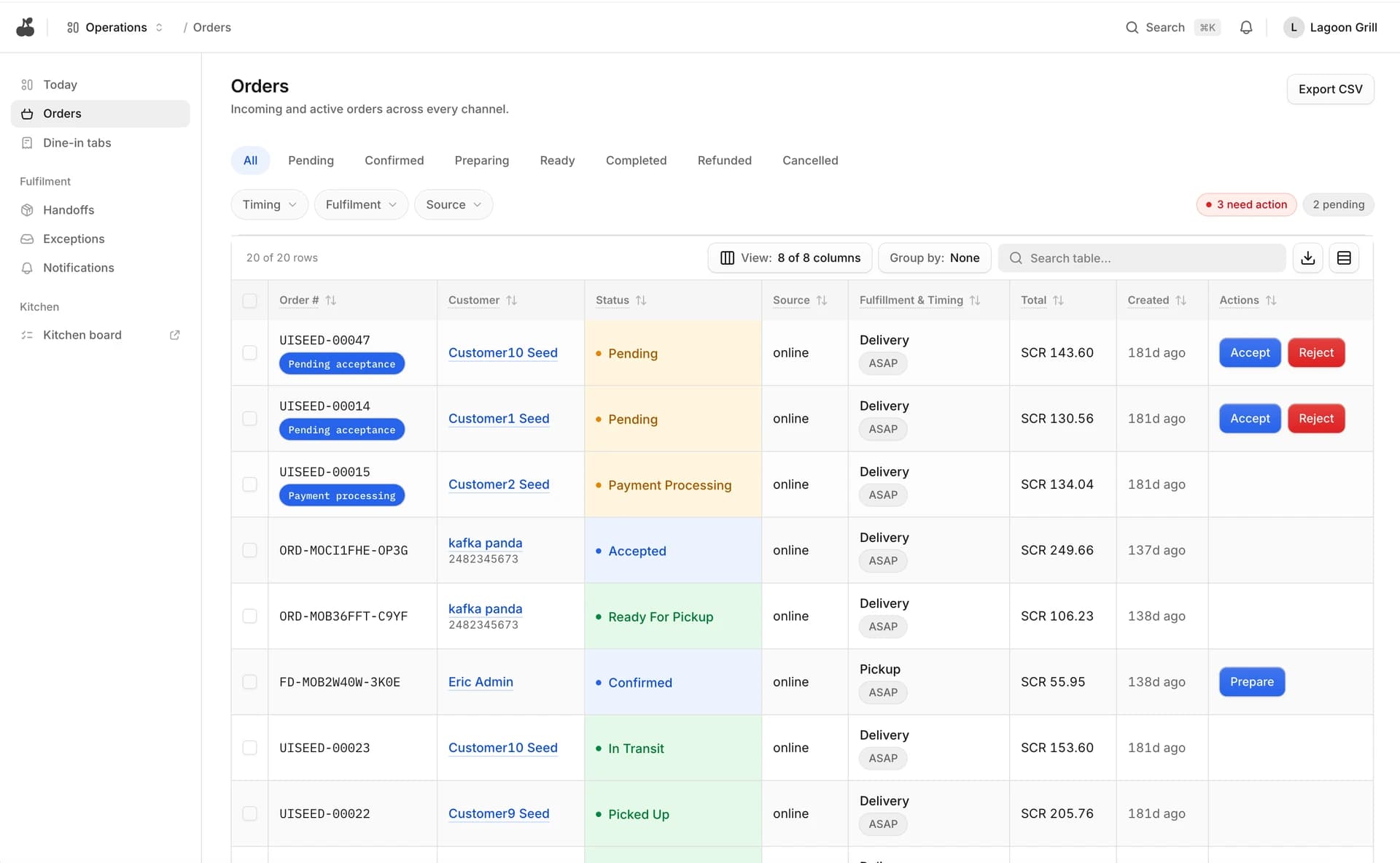Click the L avatar for Lagoon Grill
The width and height of the screenshot is (1400, 863).
click(x=1294, y=27)
